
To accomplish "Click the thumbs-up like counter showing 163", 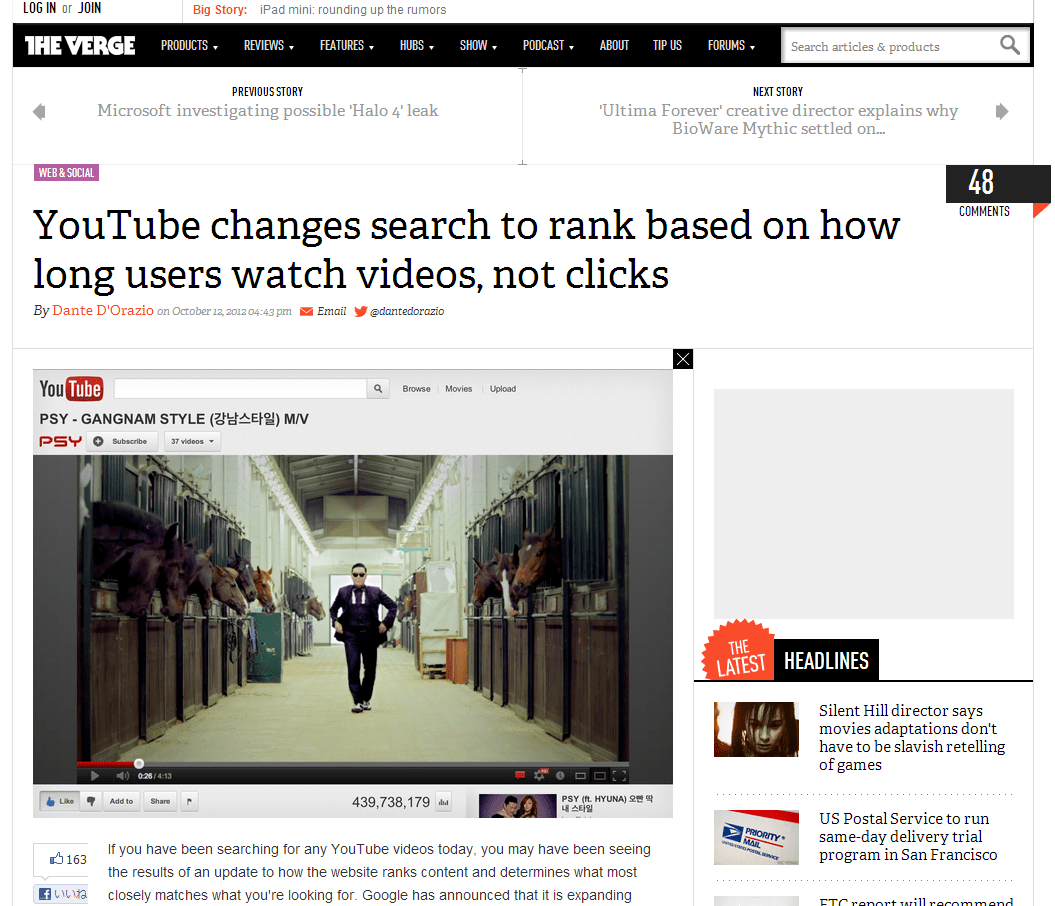I will point(67,859).
